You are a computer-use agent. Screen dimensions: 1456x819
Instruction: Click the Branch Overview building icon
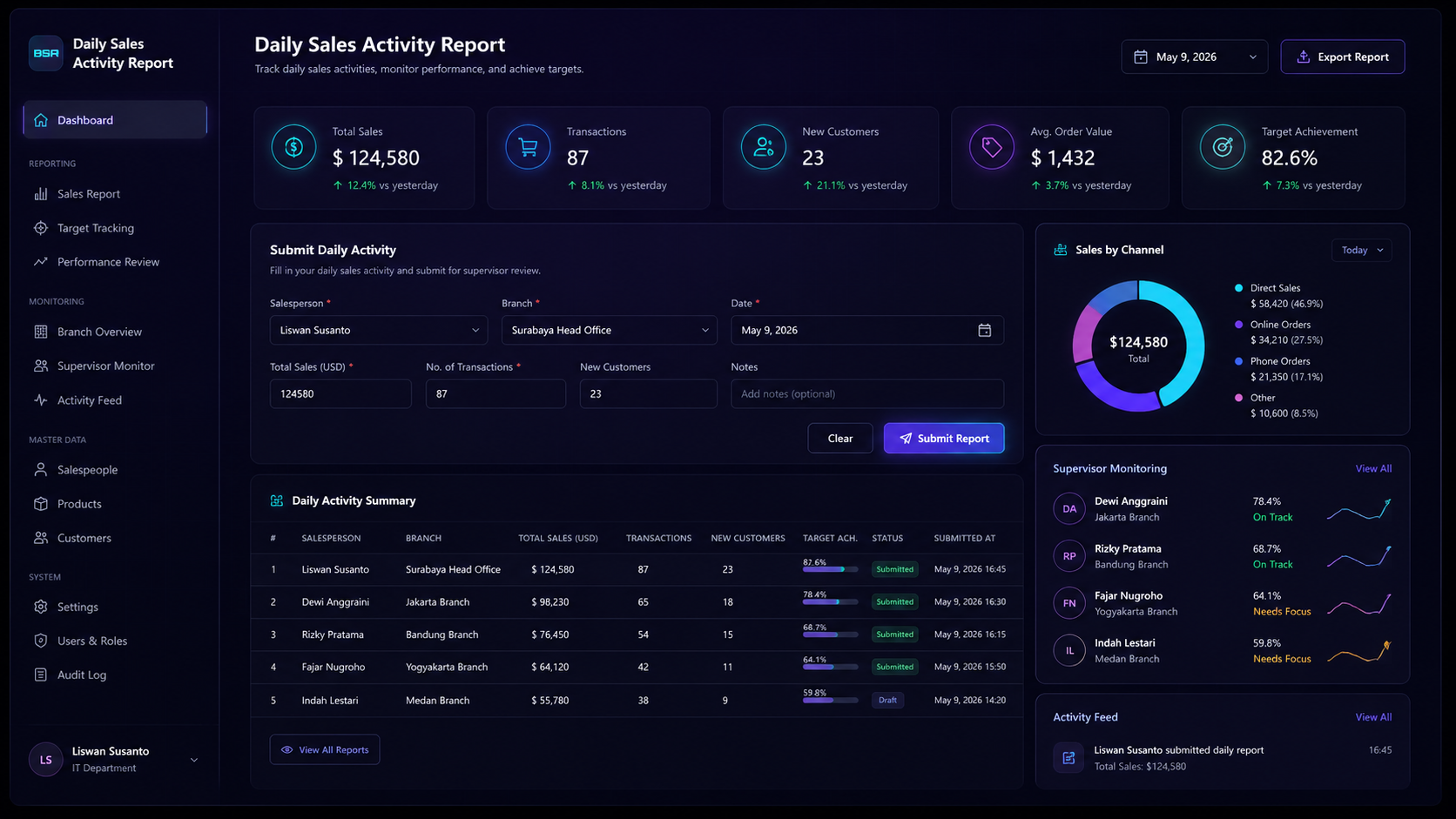(x=41, y=332)
